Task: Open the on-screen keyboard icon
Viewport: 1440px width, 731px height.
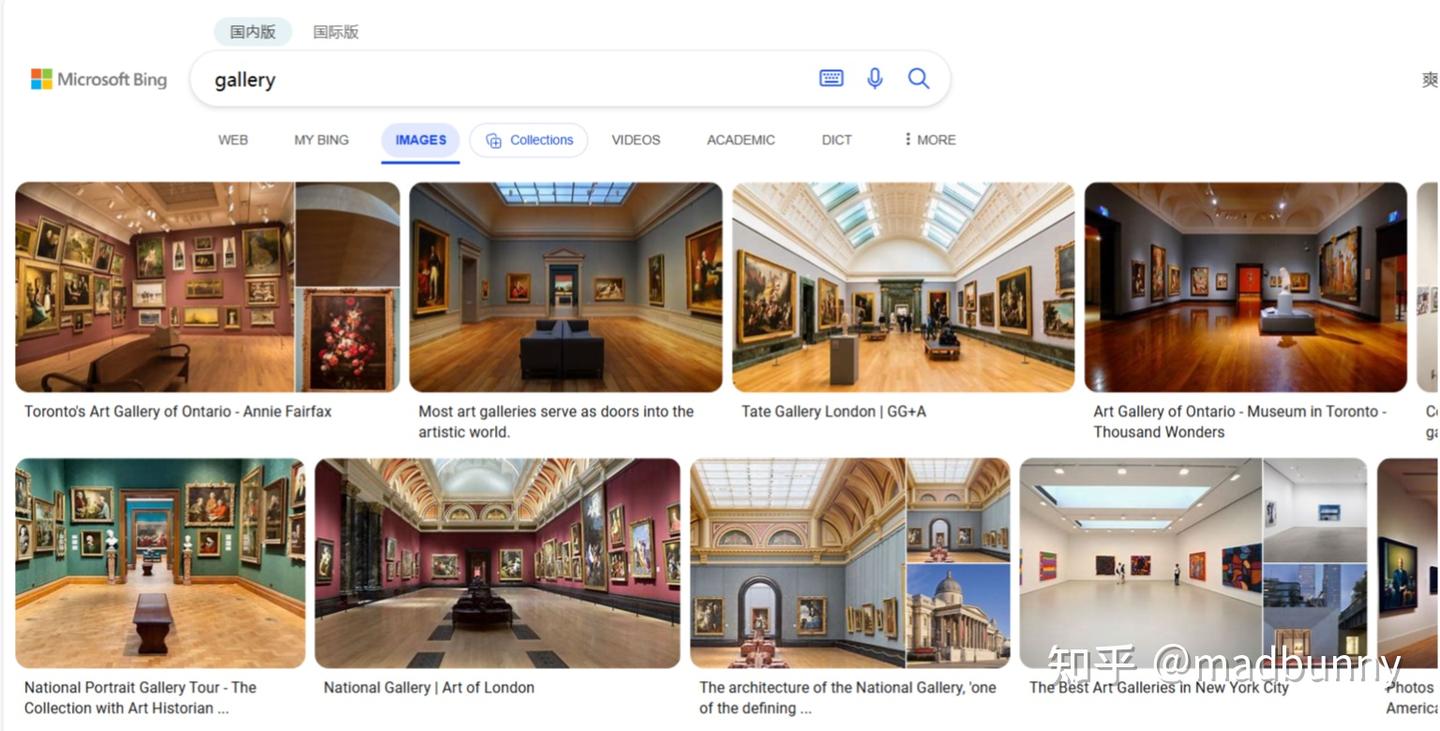Action: (x=831, y=78)
